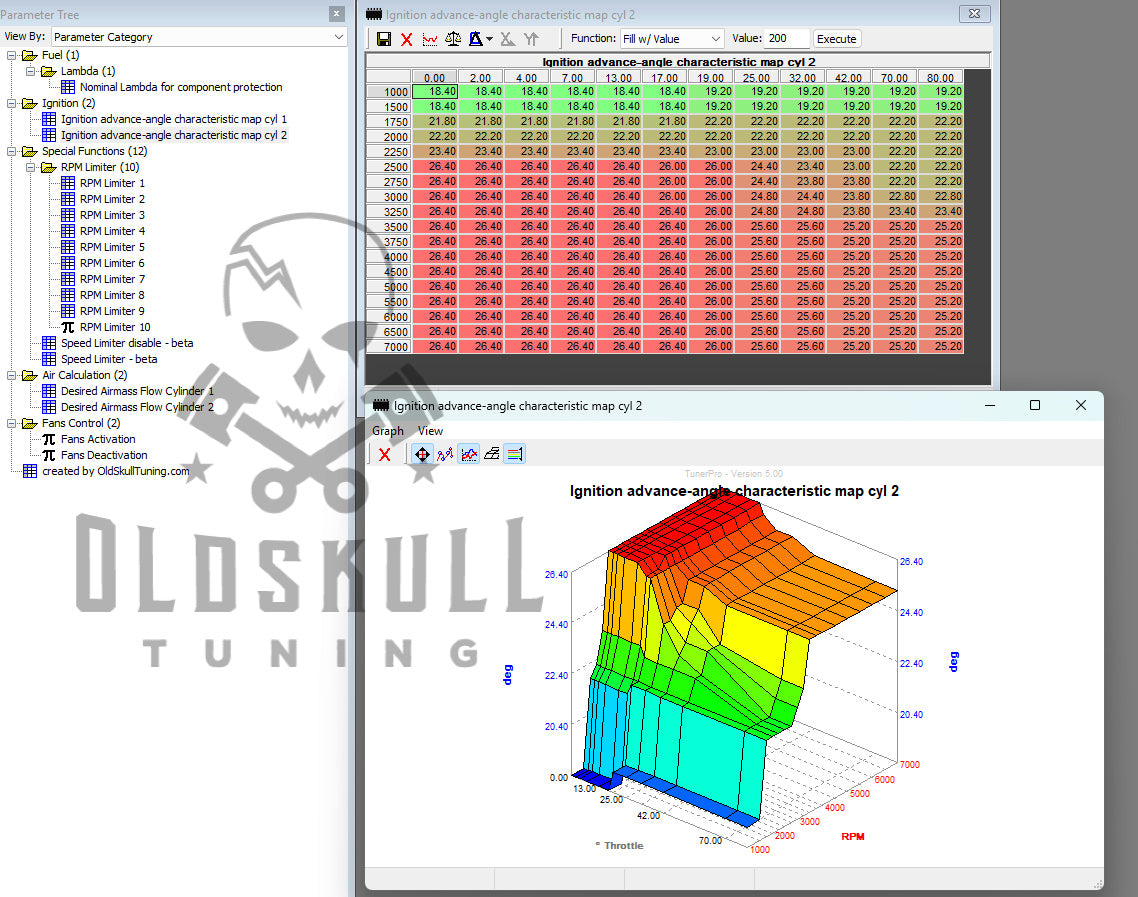Click the 2250 RPM row header
Viewport: 1138px width, 897px height.
tap(389, 152)
